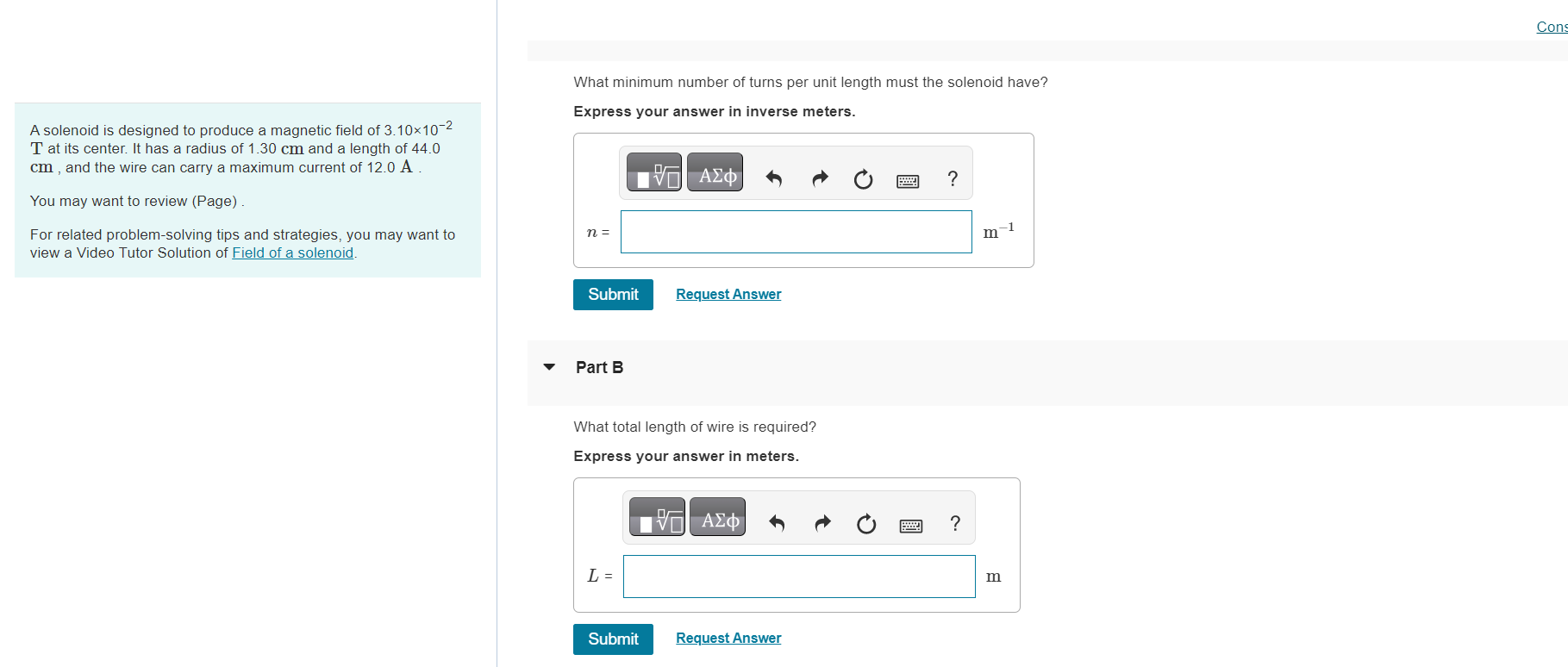
Task: Undo last entry in the n answer box
Action: [773, 178]
